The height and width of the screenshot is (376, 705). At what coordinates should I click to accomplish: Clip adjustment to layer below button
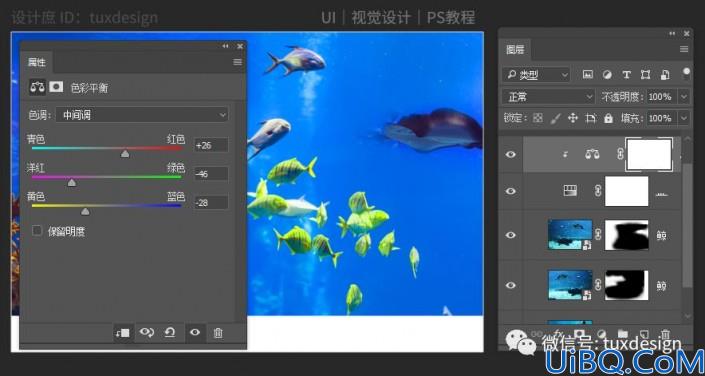[x=123, y=333]
